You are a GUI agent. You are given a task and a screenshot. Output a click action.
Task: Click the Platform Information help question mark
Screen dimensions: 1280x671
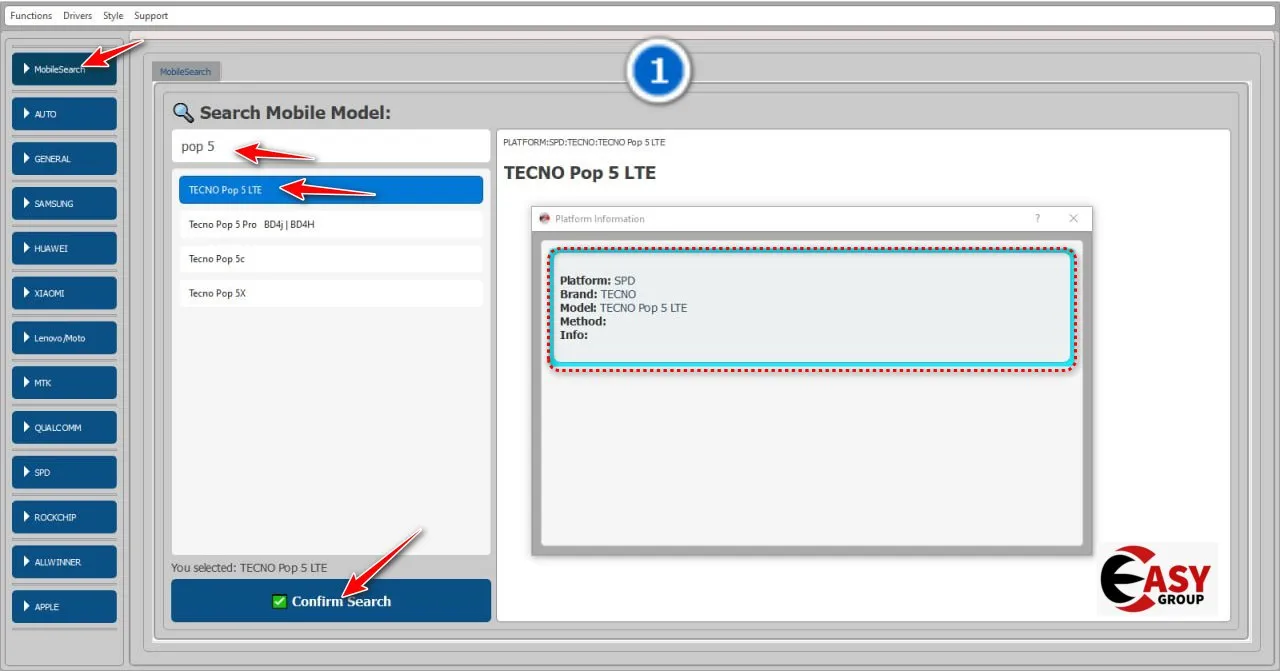click(x=1036, y=218)
